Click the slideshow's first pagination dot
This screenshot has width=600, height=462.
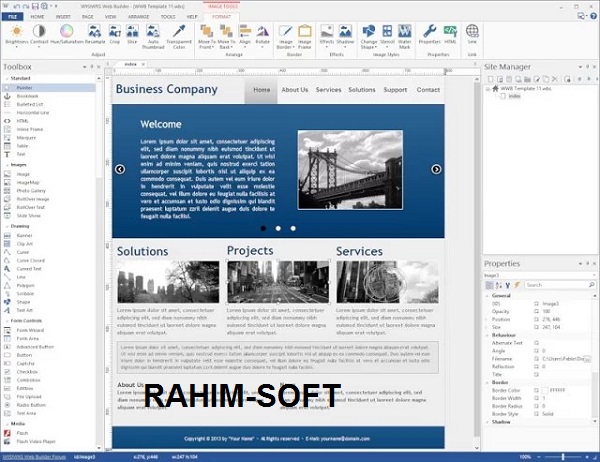[x=264, y=228]
